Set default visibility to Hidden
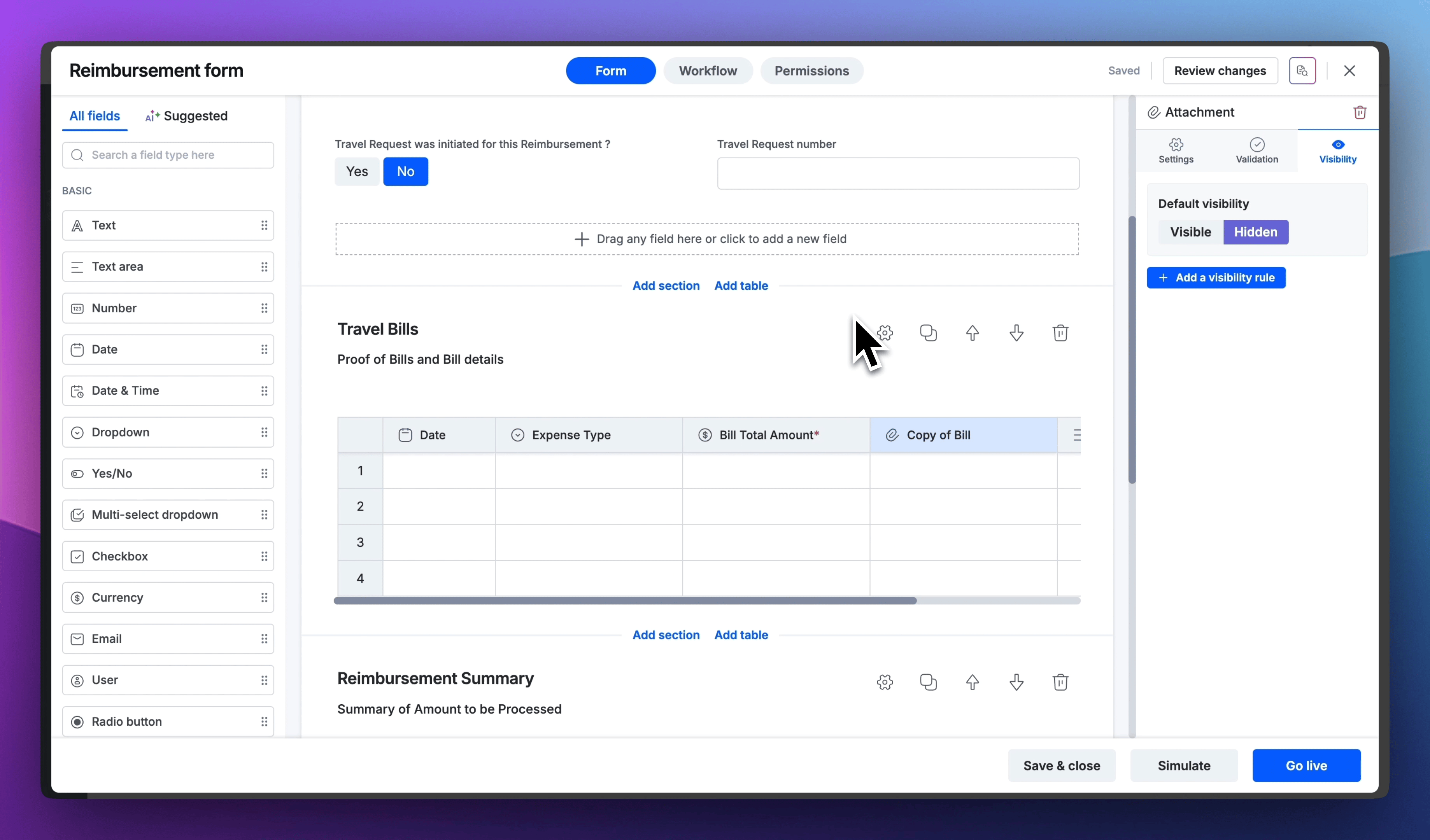This screenshot has width=1430, height=840. (x=1255, y=232)
